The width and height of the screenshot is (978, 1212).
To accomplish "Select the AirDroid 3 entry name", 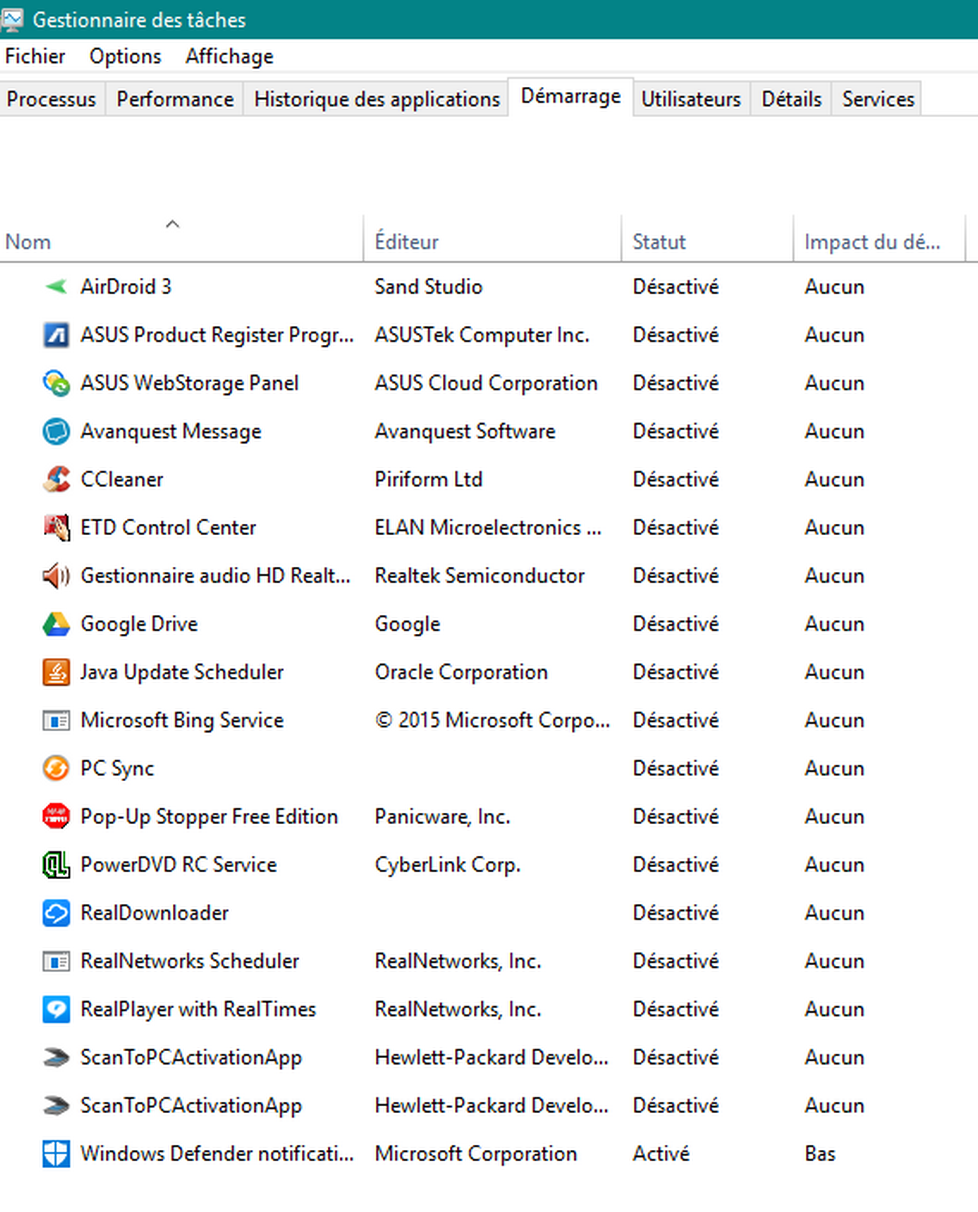I will pyautogui.click(x=126, y=287).
